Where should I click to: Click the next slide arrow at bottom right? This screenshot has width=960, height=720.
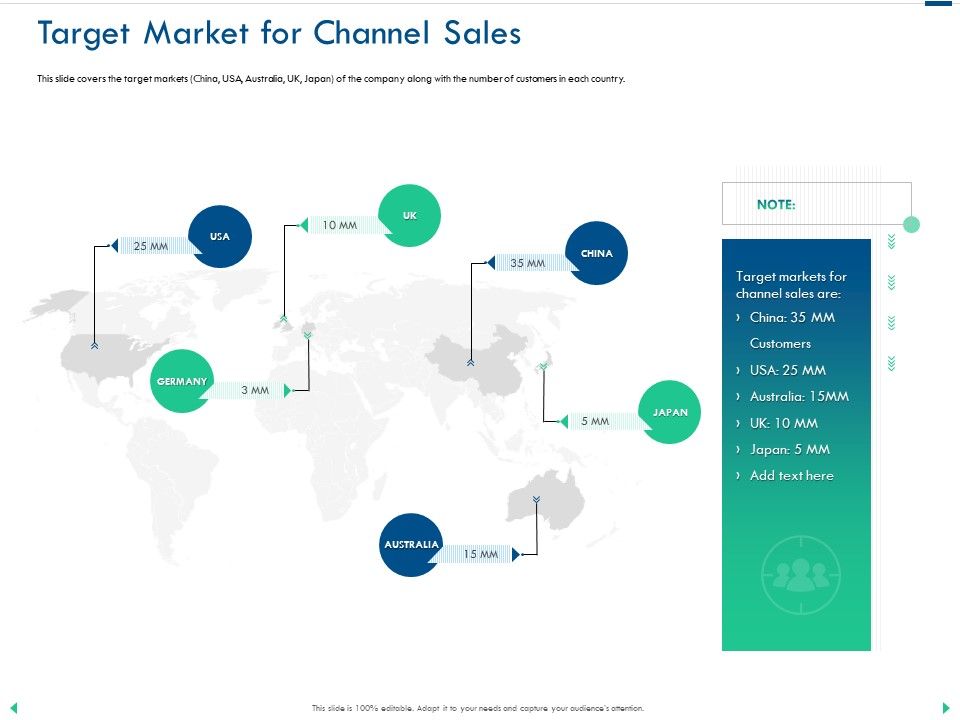946,708
